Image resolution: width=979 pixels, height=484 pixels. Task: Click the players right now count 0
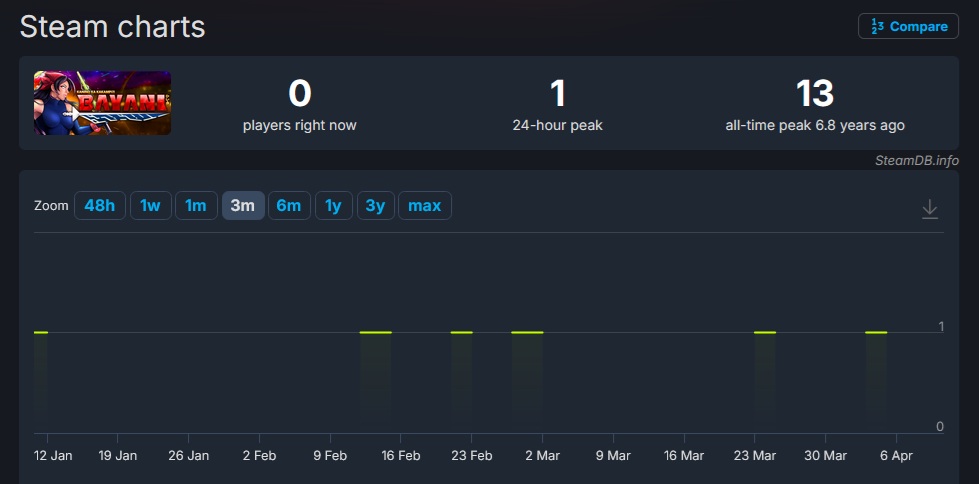tap(300, 94)
